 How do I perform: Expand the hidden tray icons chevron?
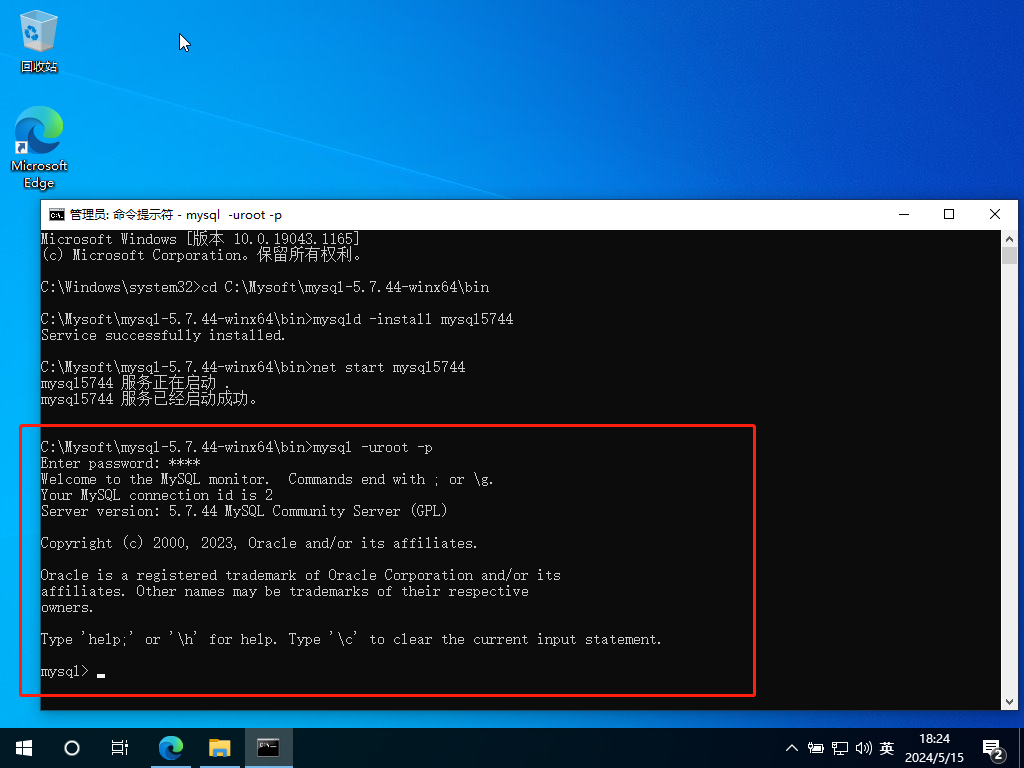pos(792,748)
